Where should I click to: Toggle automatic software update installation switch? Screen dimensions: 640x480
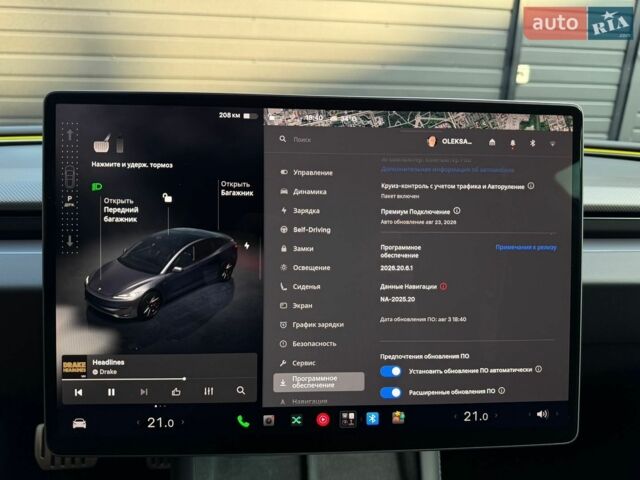coord(391,371)
